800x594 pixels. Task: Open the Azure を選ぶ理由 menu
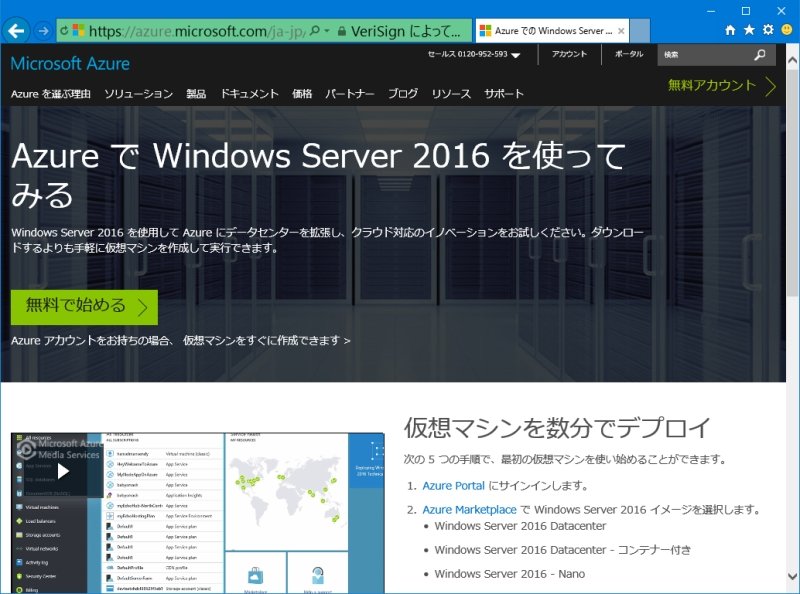(51, 94)
